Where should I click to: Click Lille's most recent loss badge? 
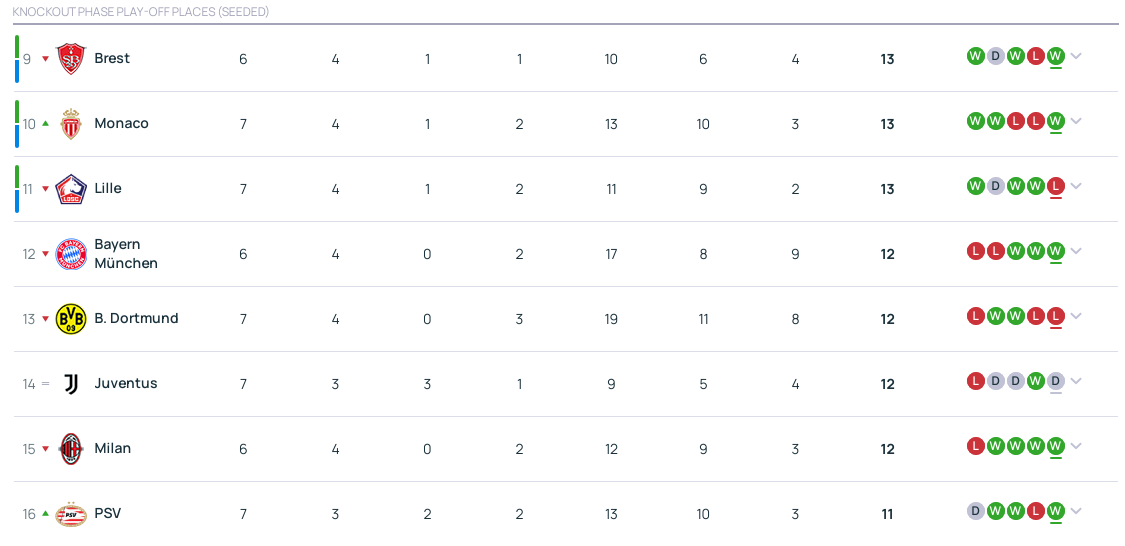coord(1055,186)
